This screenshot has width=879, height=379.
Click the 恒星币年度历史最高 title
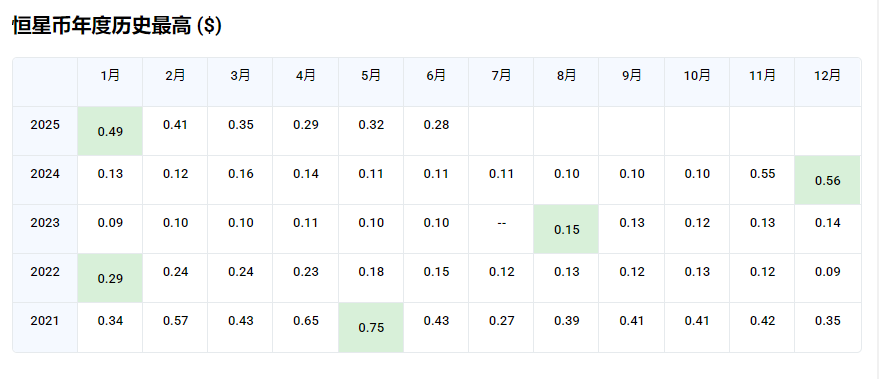[x=101, y=26]
